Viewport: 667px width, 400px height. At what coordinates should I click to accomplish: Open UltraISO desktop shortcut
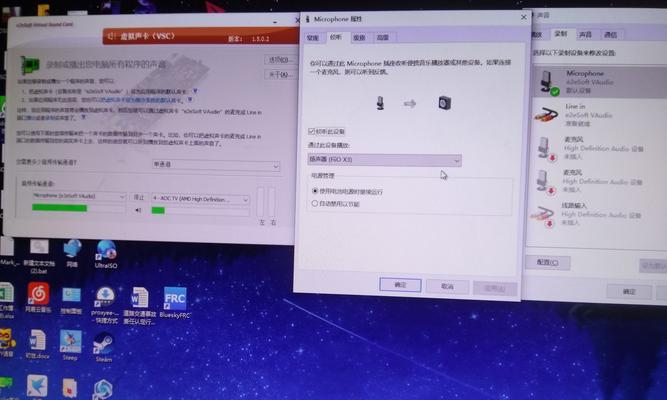tap(106, 254)
